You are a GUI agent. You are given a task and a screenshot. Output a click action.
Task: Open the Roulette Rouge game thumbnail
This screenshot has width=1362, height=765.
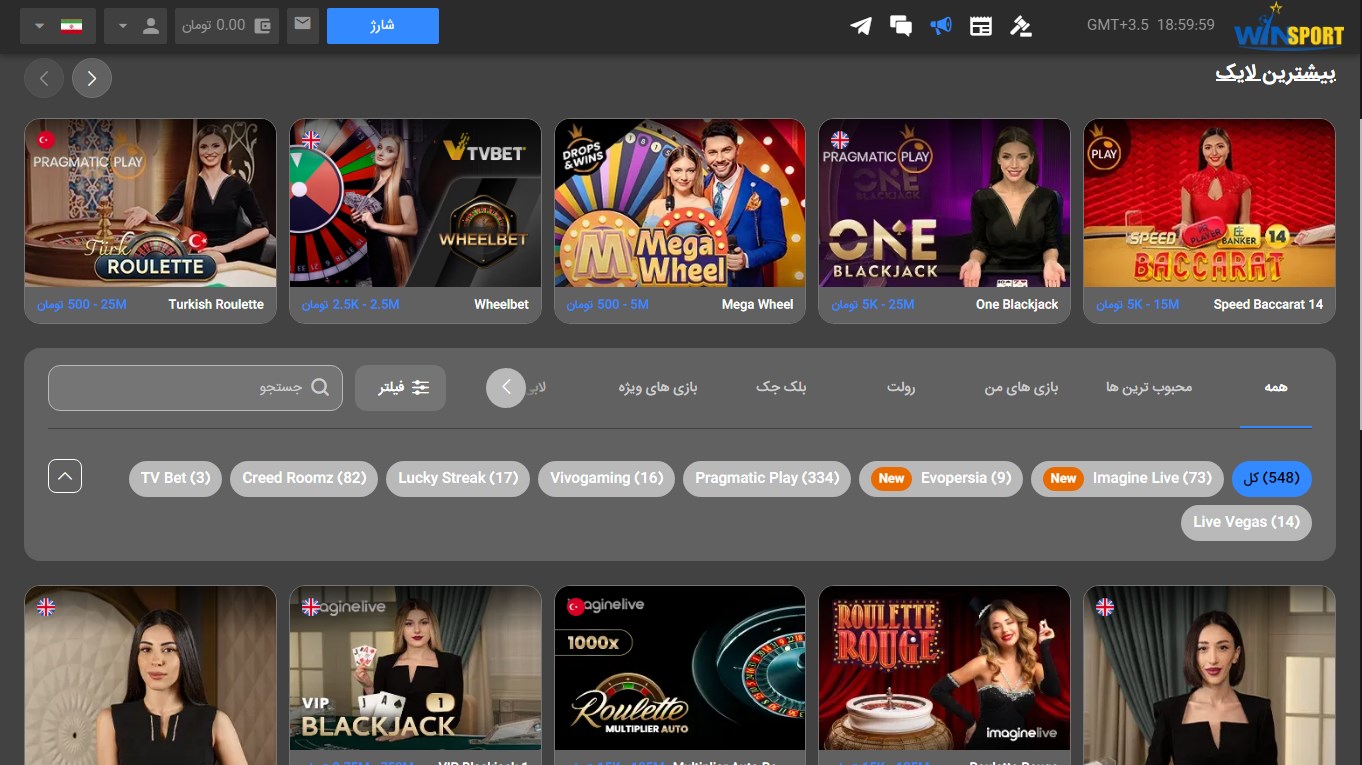(x=944, y=668)
